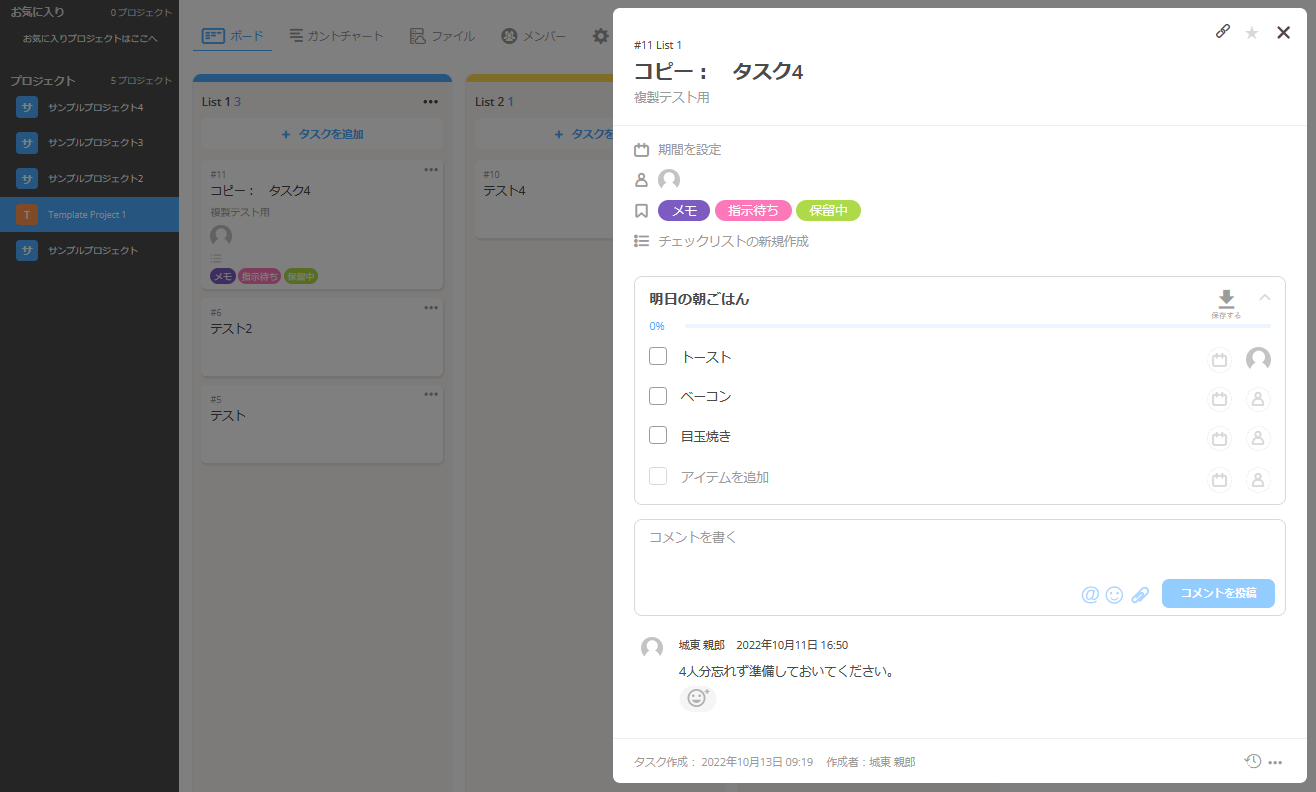Click the コメントを投稿 button
The width and height of the screenshot is (1316, 792).
pyautogui.click(x=1217, y=593)
